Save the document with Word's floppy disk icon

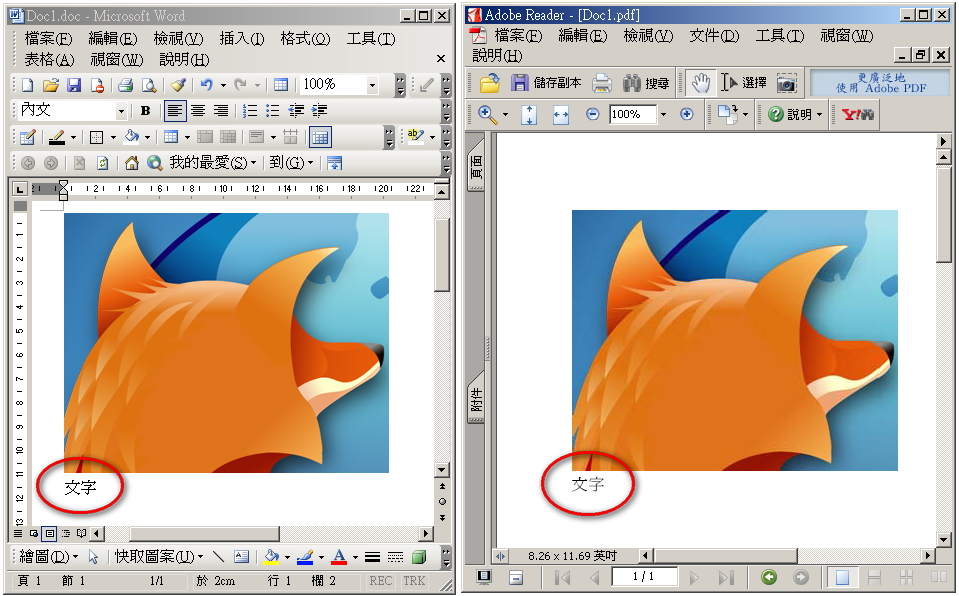pyautogui.click(x=74, y=84)
